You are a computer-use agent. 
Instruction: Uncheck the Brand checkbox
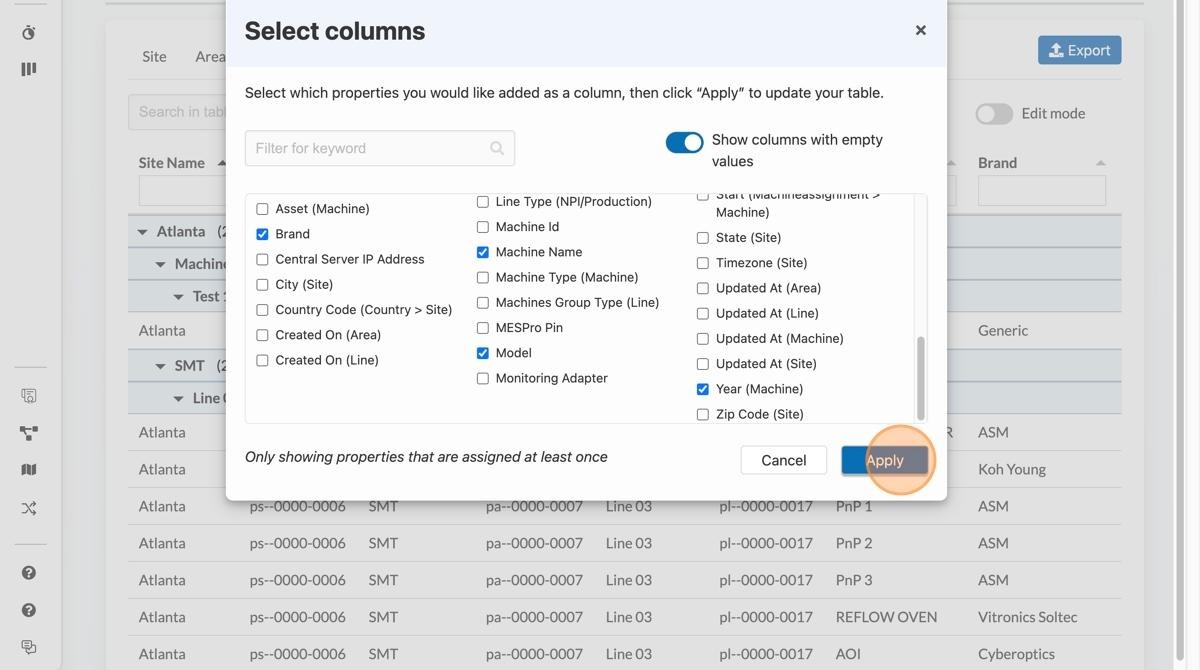262,233
